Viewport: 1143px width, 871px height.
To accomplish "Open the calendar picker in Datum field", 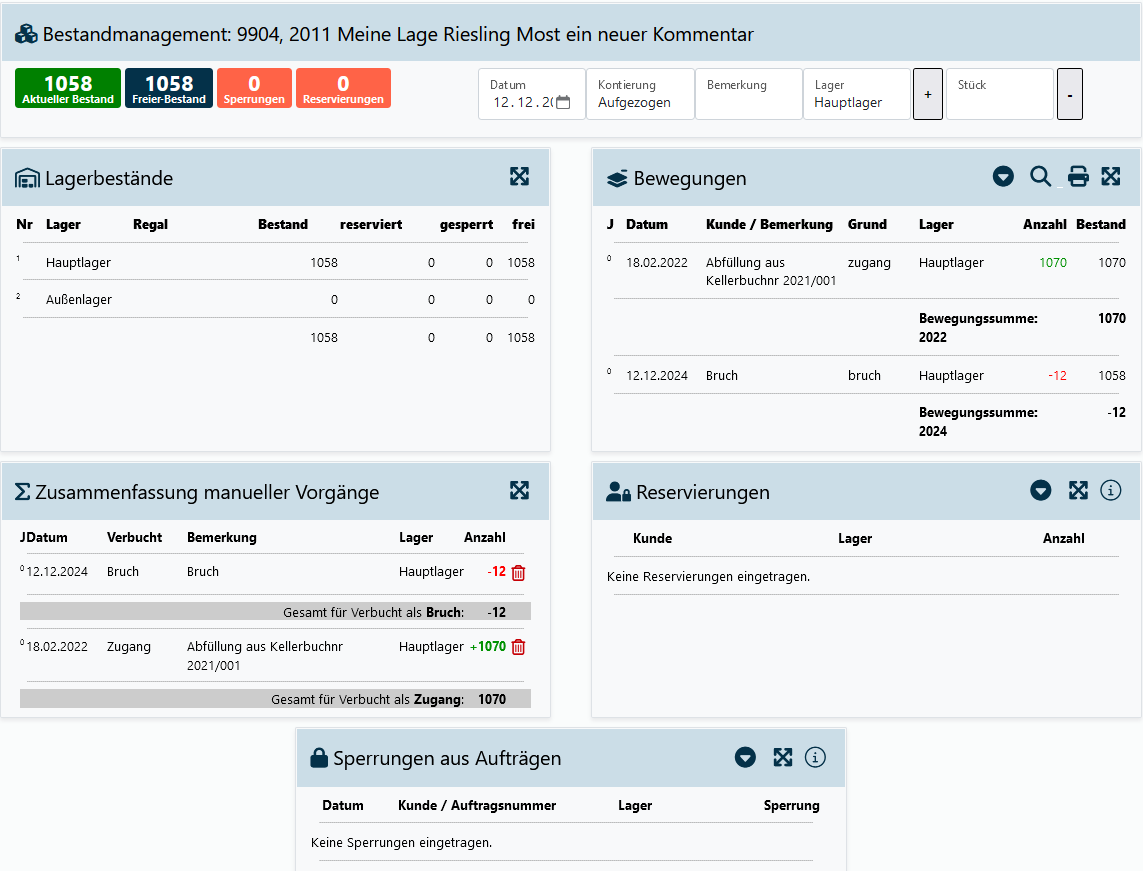I will point(563,102).
